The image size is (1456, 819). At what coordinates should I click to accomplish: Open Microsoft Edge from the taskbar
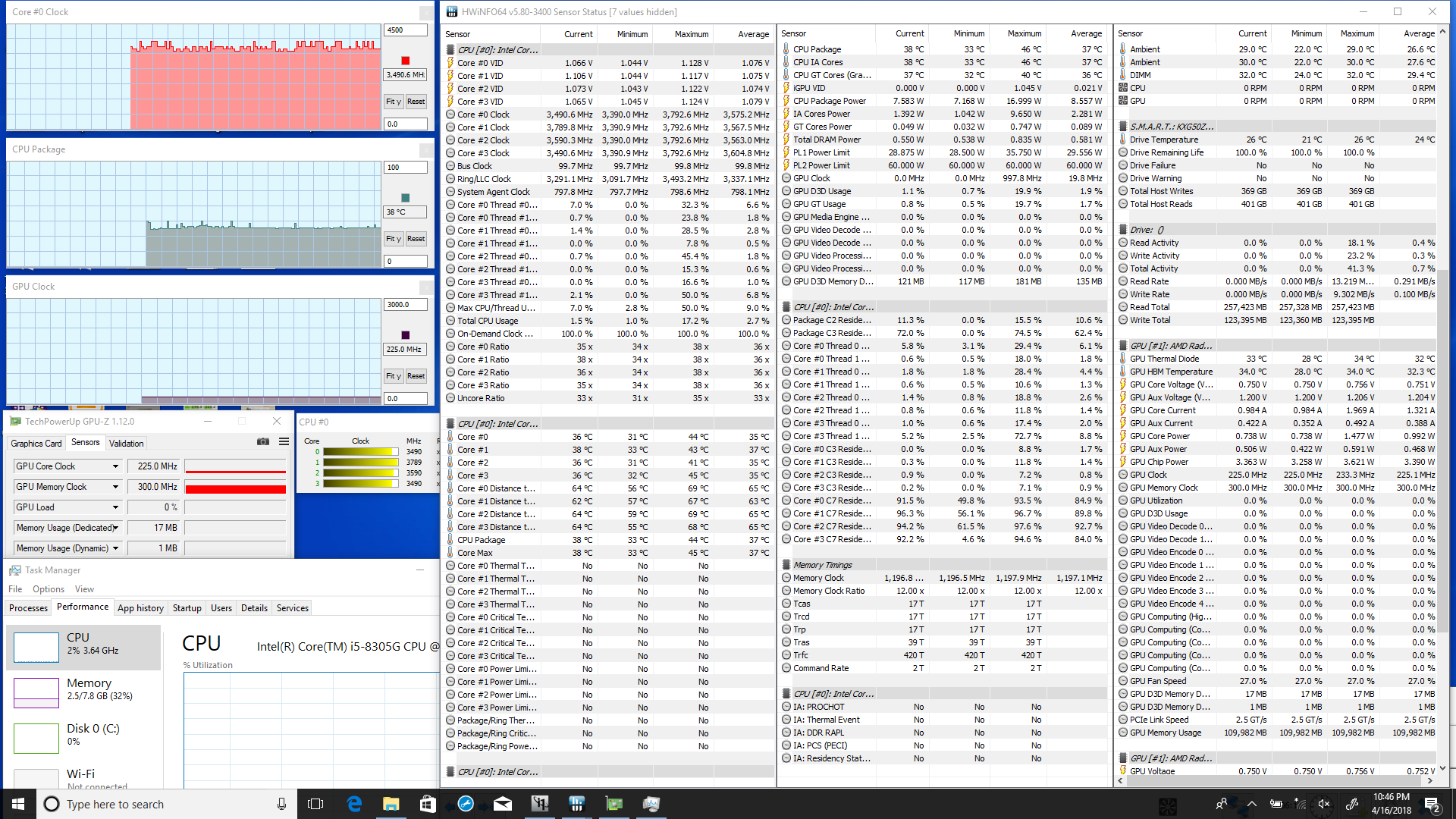[354, 804]
